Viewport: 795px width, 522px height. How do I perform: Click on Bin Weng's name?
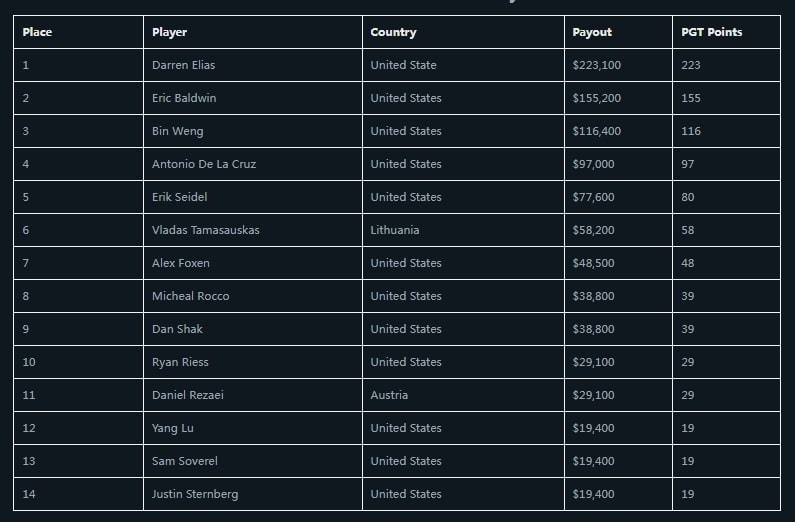[175, 131]
